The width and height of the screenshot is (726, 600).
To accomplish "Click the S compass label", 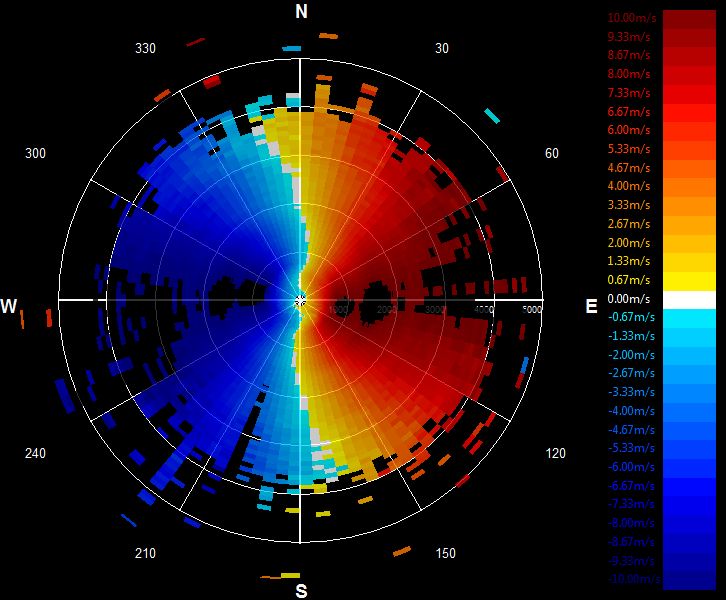I will [301, 591].
